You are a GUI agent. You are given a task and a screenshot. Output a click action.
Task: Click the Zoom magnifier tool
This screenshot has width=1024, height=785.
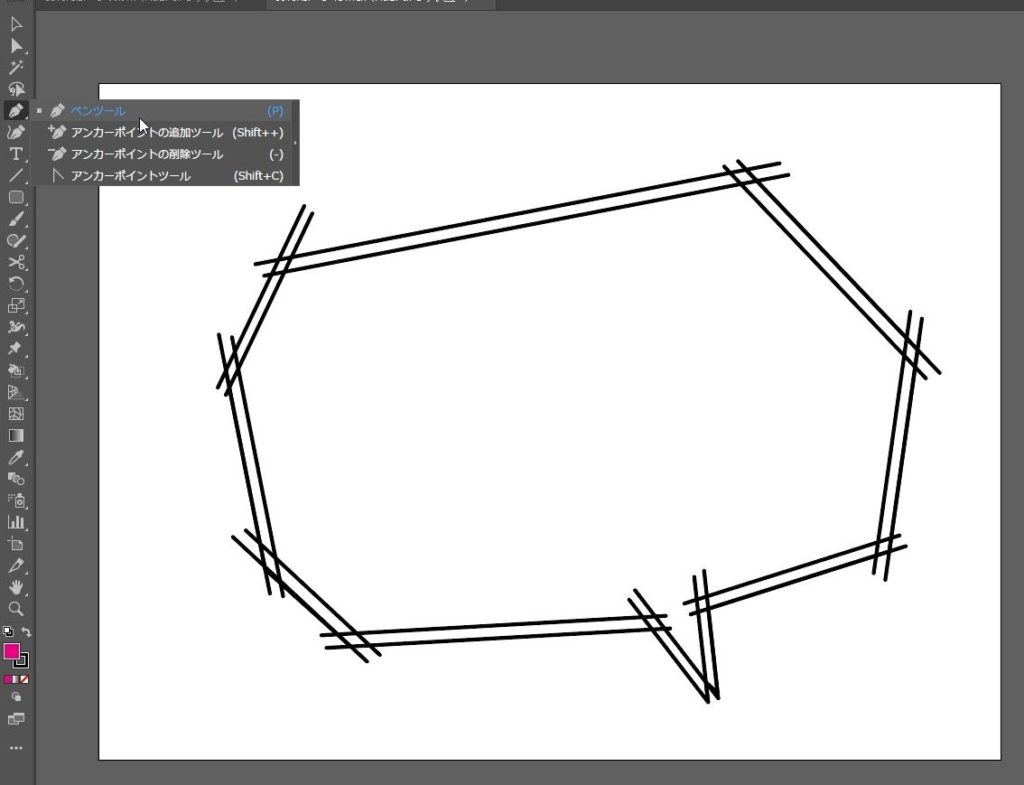point(16,609)
